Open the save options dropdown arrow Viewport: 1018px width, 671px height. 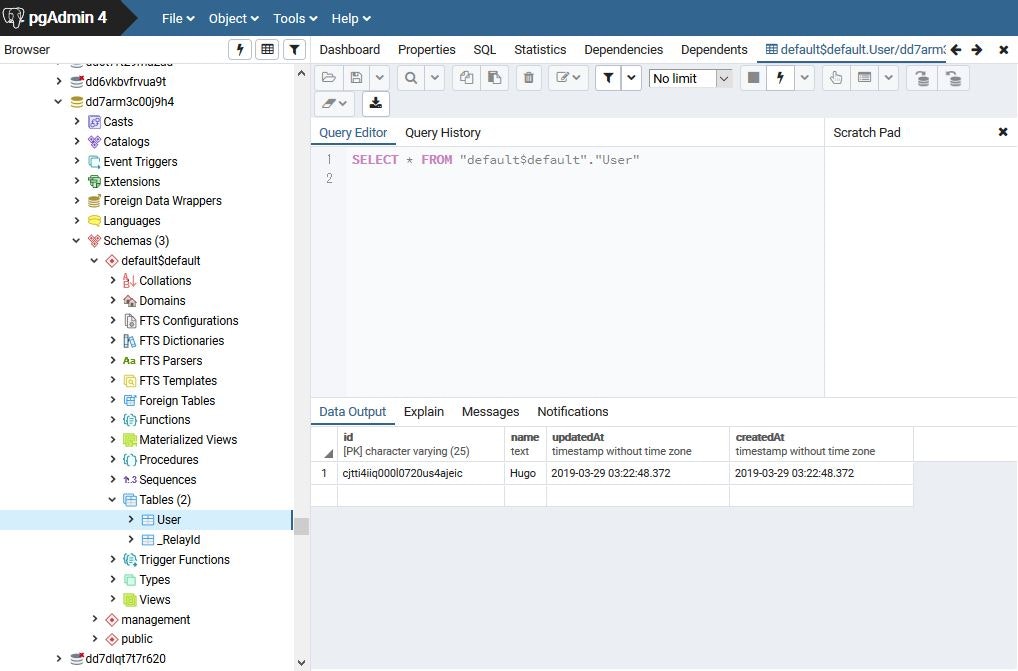point(380,78)
